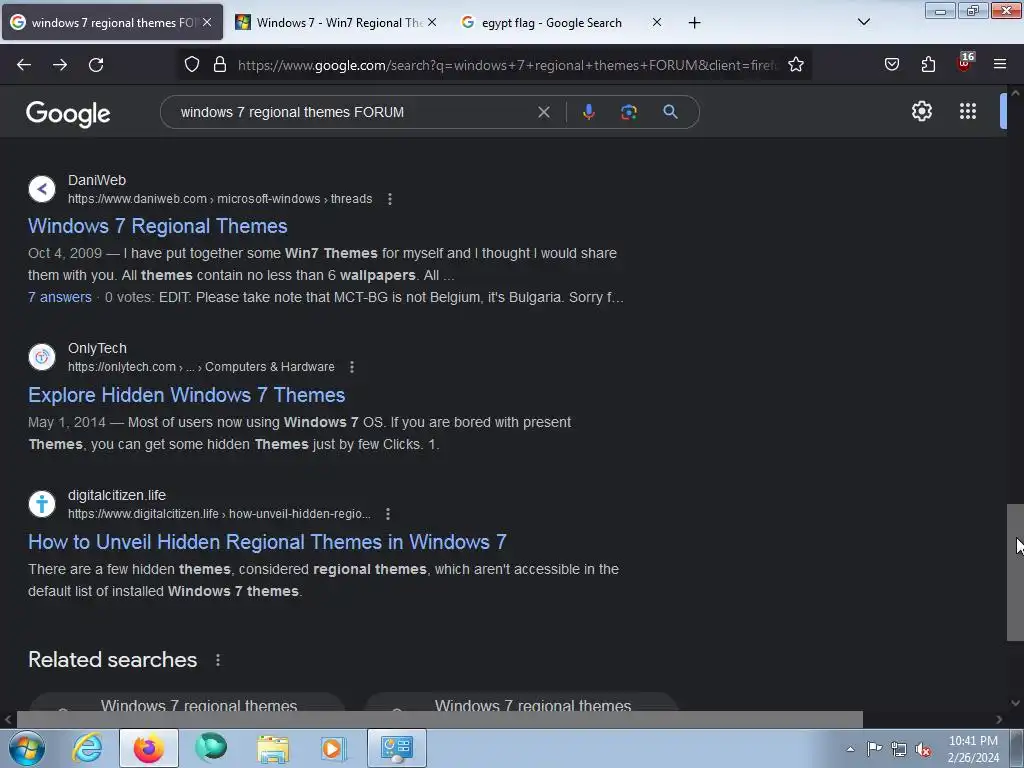Click the digitalcitizen.life site favicon
Screen dimensions: 1024x768
(42, 504)
